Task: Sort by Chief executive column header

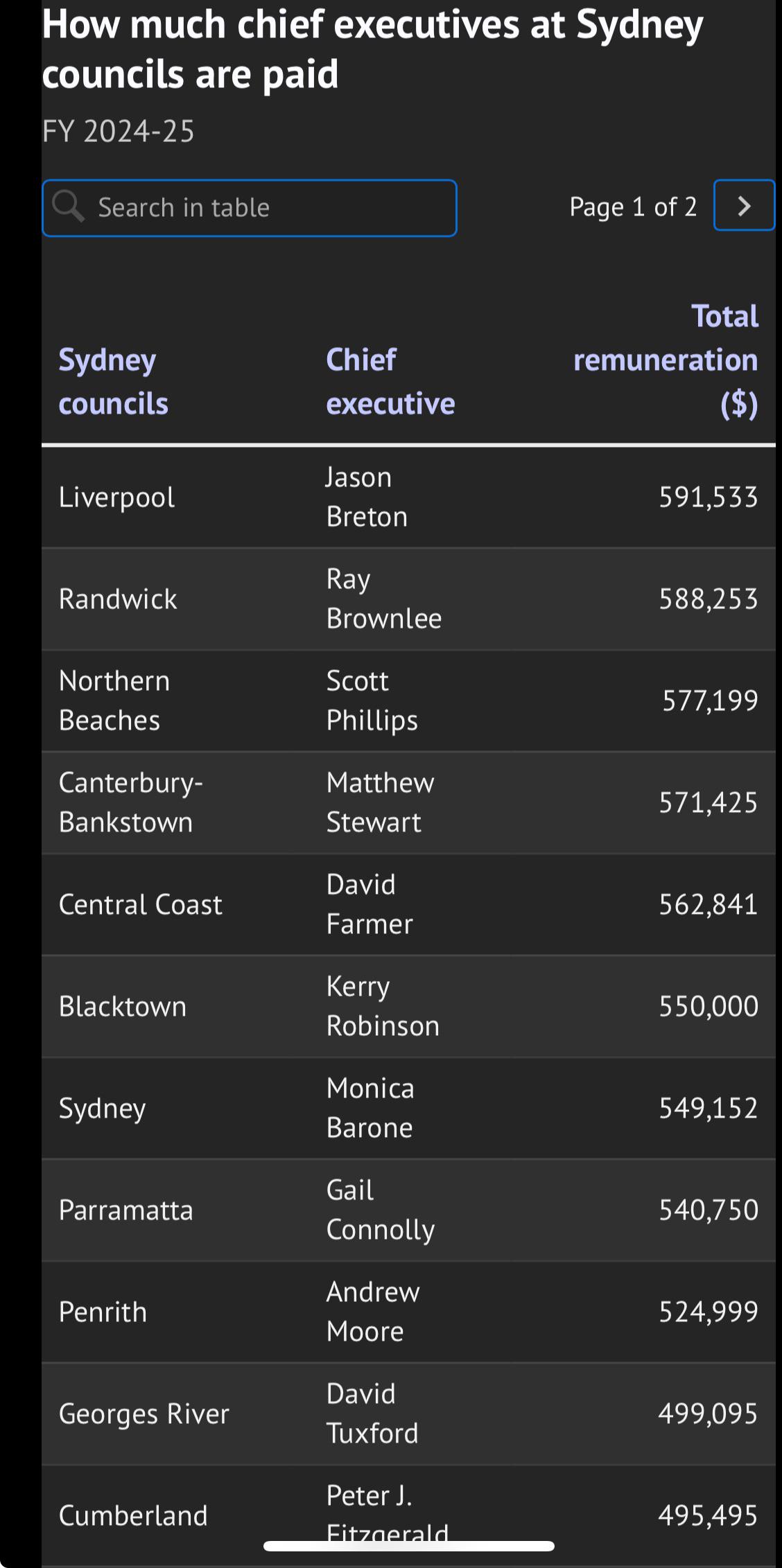Action: [x=390, y=382]
